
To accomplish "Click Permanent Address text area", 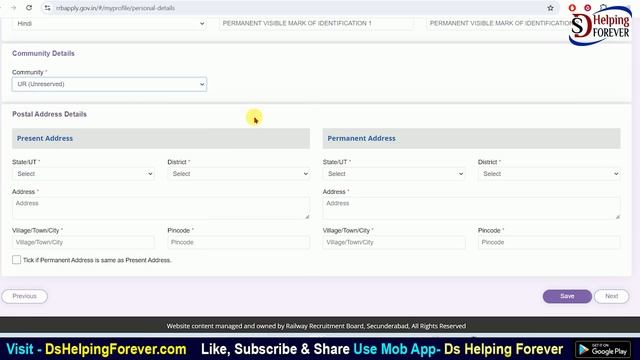I will (471, 208).
